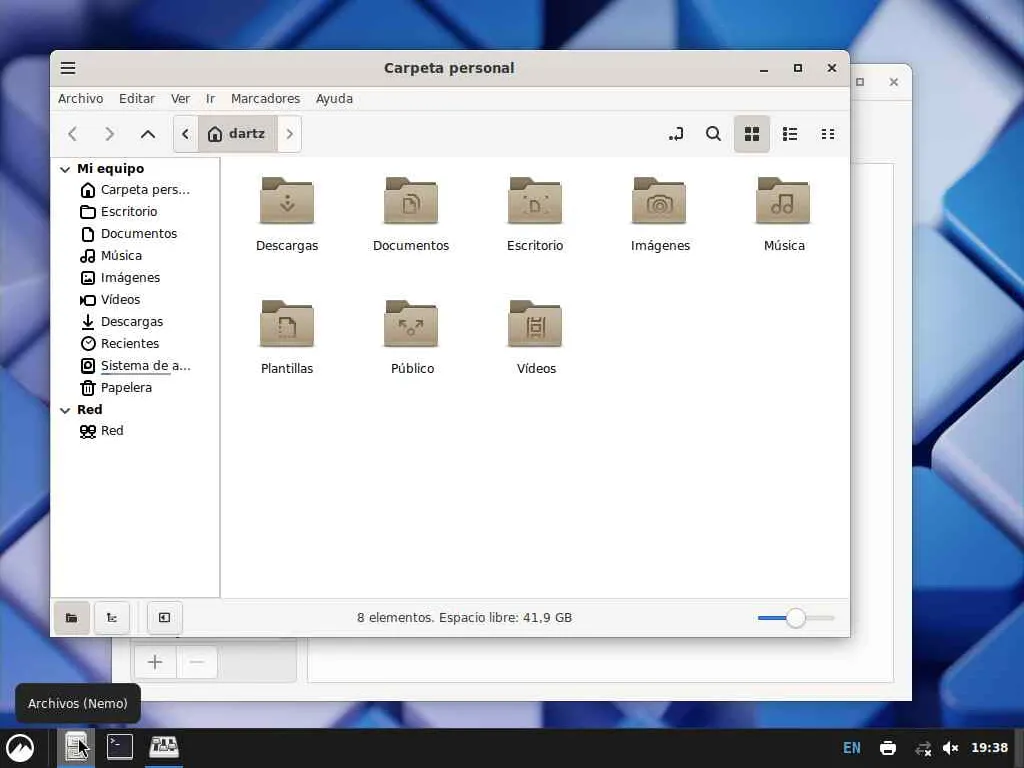Click the dartz home path button

click(x=237, y=134)
